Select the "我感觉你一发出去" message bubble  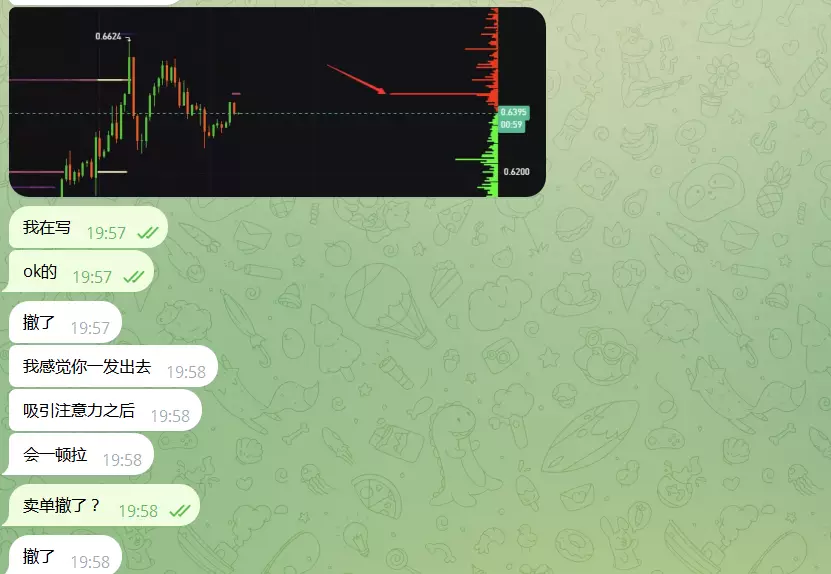113,366
